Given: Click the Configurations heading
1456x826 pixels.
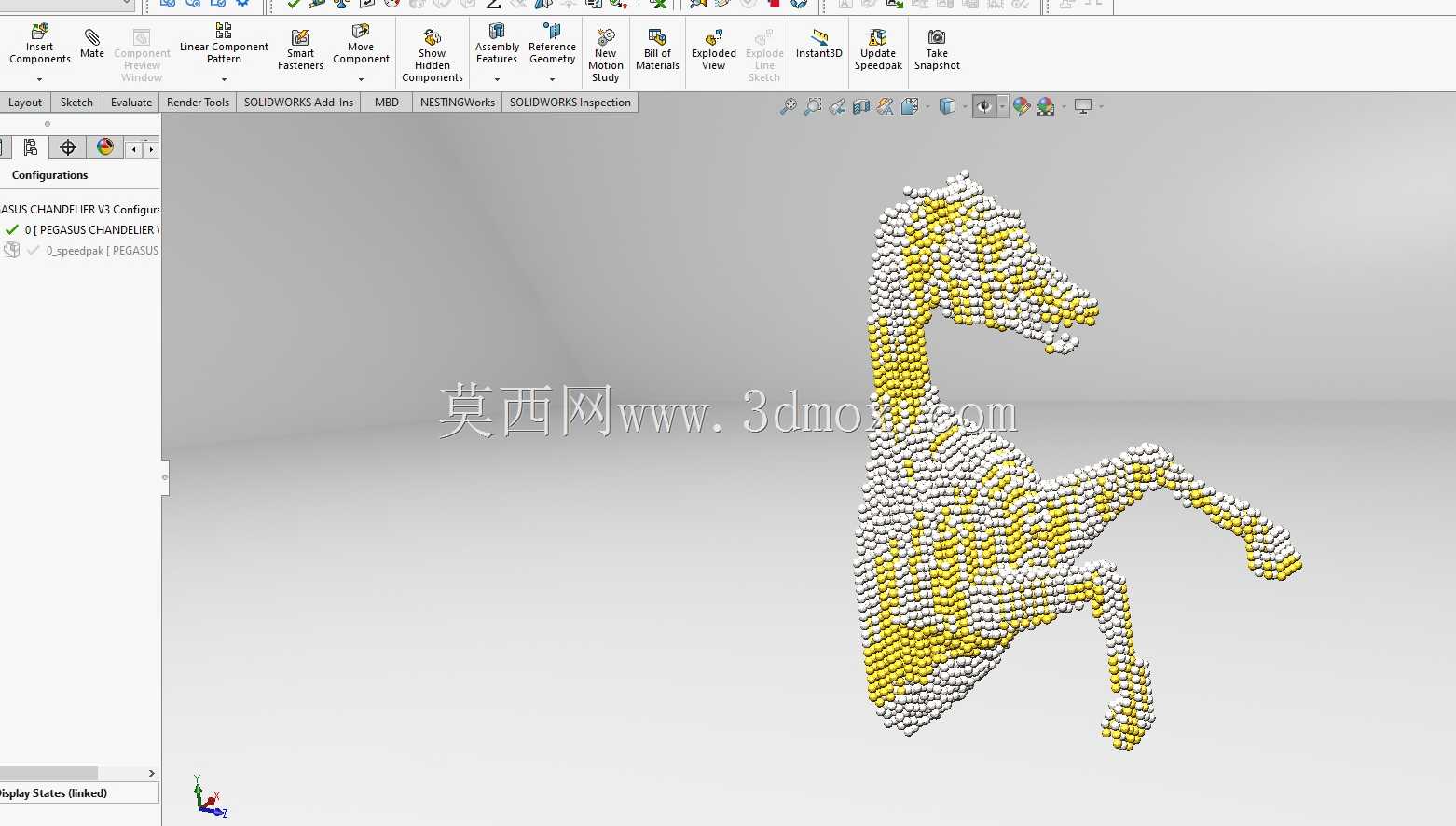Looking at the screenshot, I should (x=49, y=175).
